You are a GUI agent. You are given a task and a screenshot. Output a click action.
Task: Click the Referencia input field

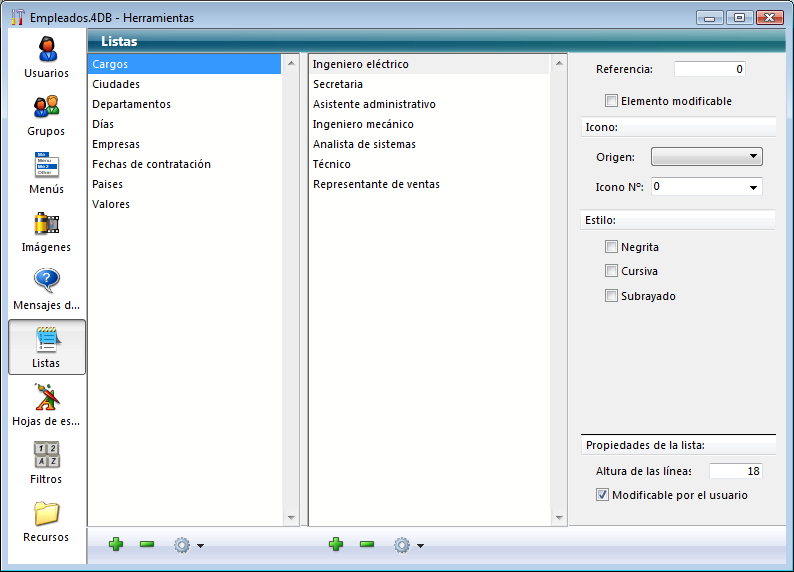(709, 69)
